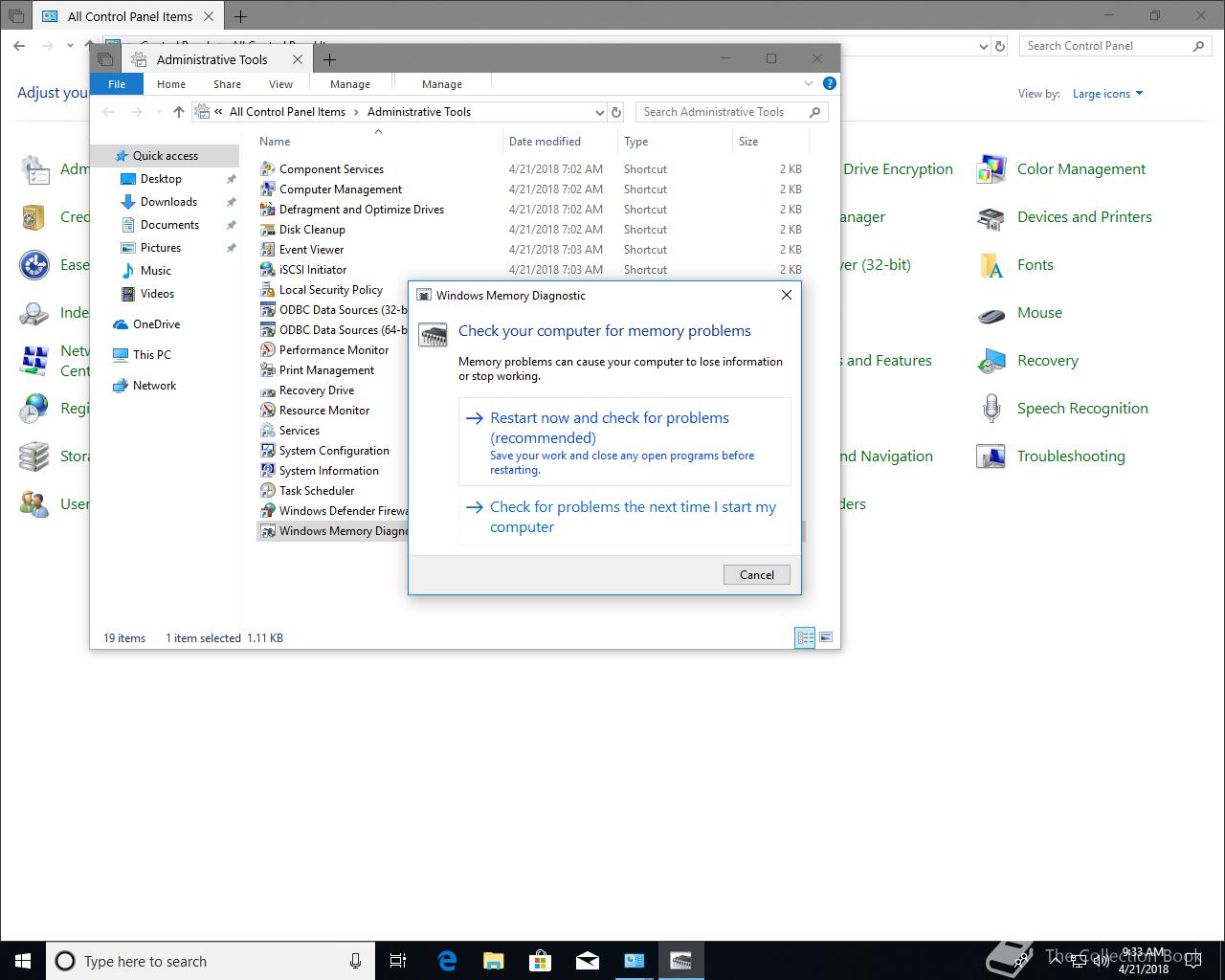Expand the Explorer ribbon chevron
The height and width of the screenshot is (980, 1225).
coord(809,83)
